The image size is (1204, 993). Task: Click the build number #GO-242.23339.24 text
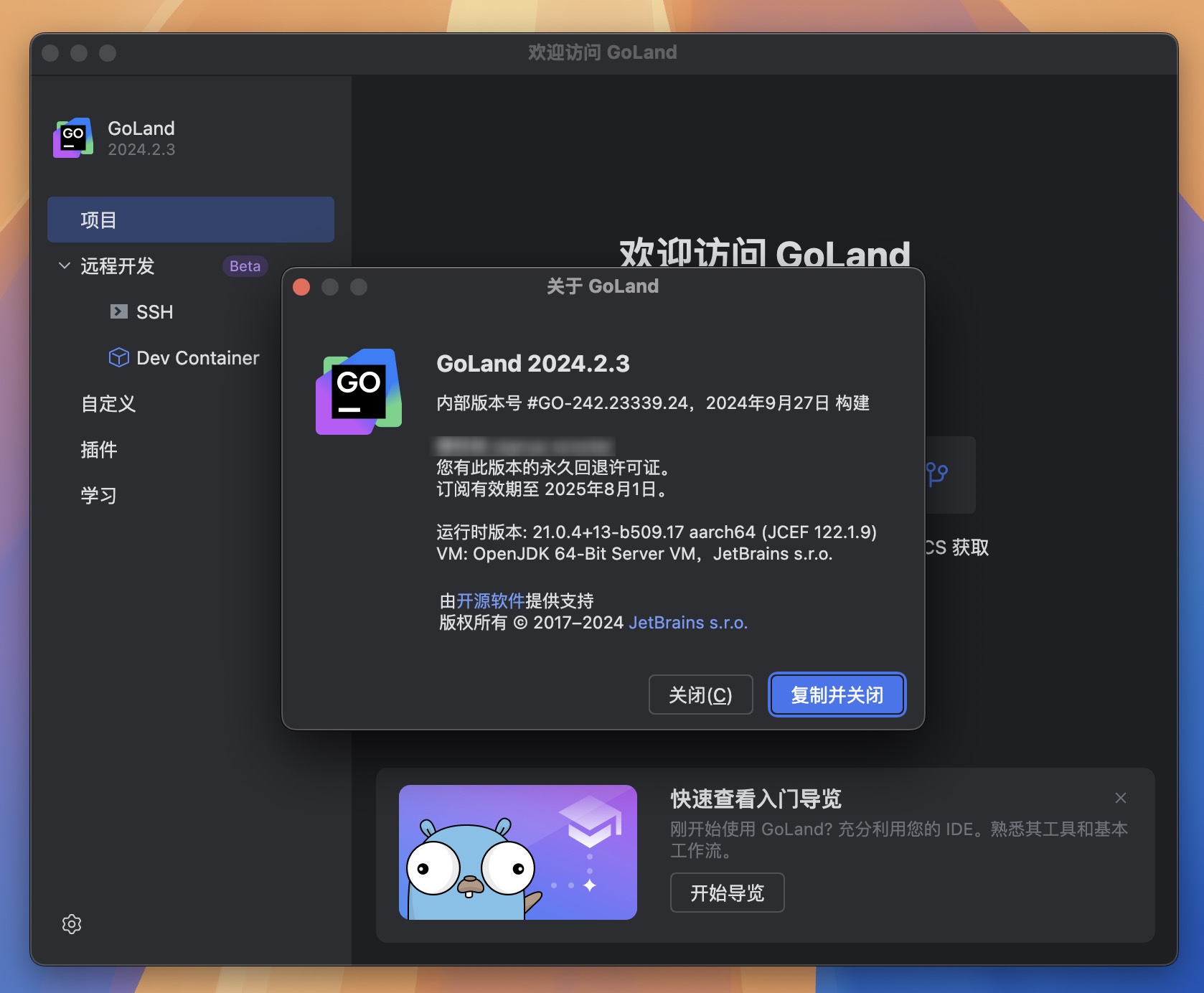coord(608,403)
